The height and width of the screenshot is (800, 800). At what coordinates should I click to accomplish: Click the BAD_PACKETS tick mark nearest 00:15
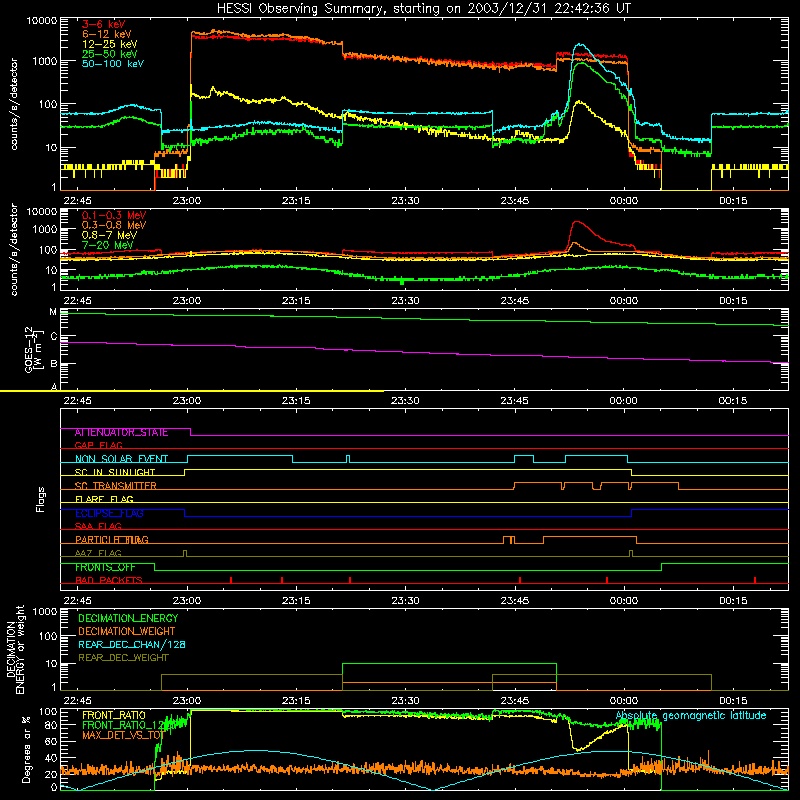[x=755, y=580]
